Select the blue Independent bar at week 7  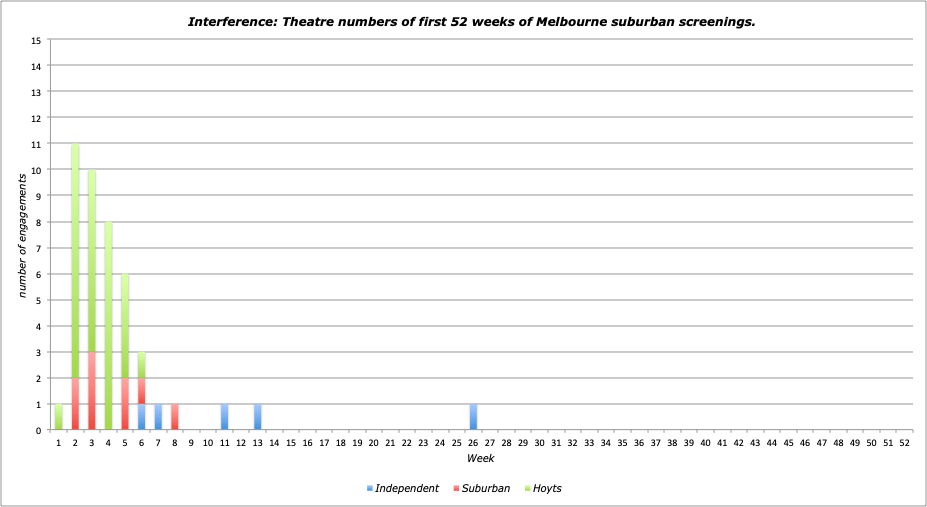coord(158,418)
